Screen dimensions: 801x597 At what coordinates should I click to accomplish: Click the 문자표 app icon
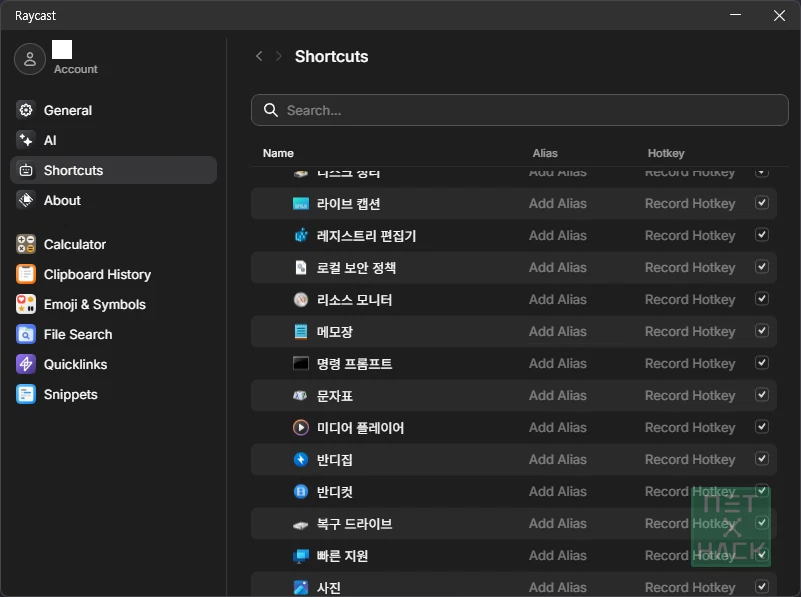300,395
